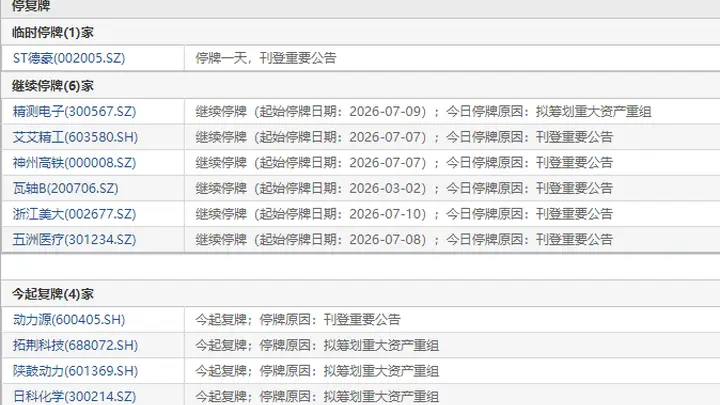Open 五洲医疗(301234.SZ) stock link
This screenshot has width=720, height=405.
pyautogui.click(x=74, y=240)
